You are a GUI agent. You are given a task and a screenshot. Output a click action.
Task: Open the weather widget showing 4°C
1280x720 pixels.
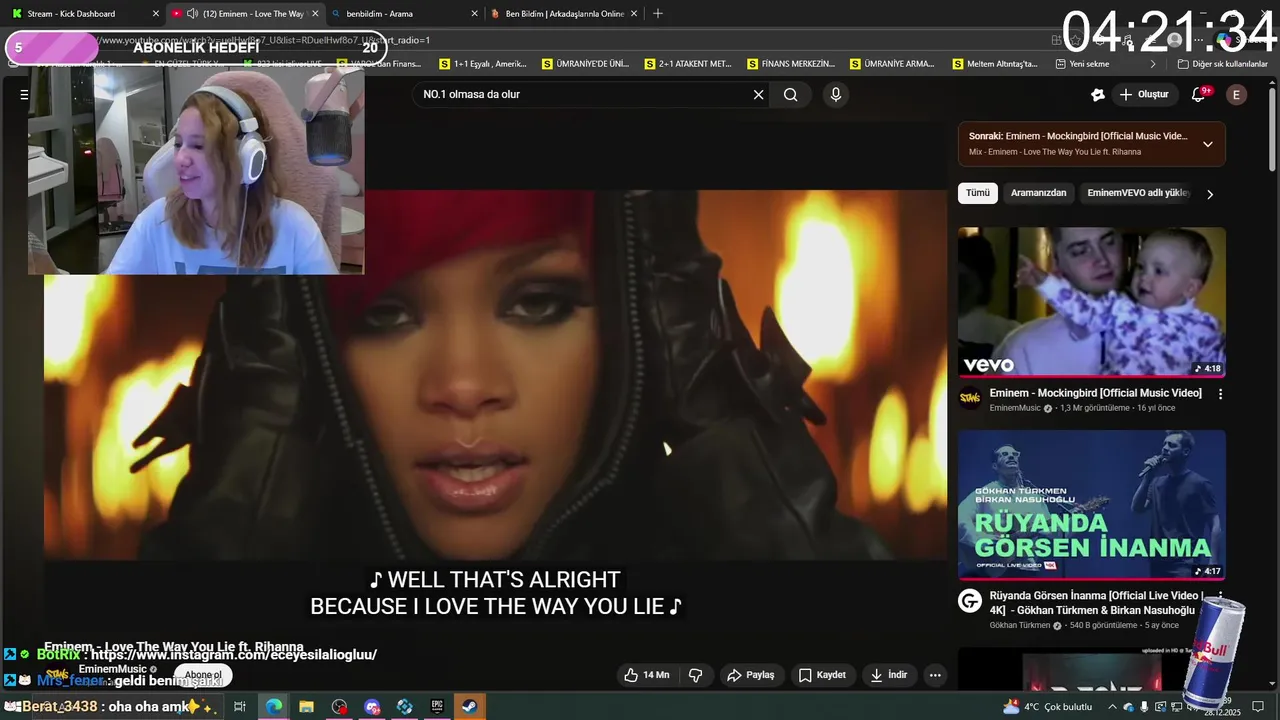(1047, 707)
